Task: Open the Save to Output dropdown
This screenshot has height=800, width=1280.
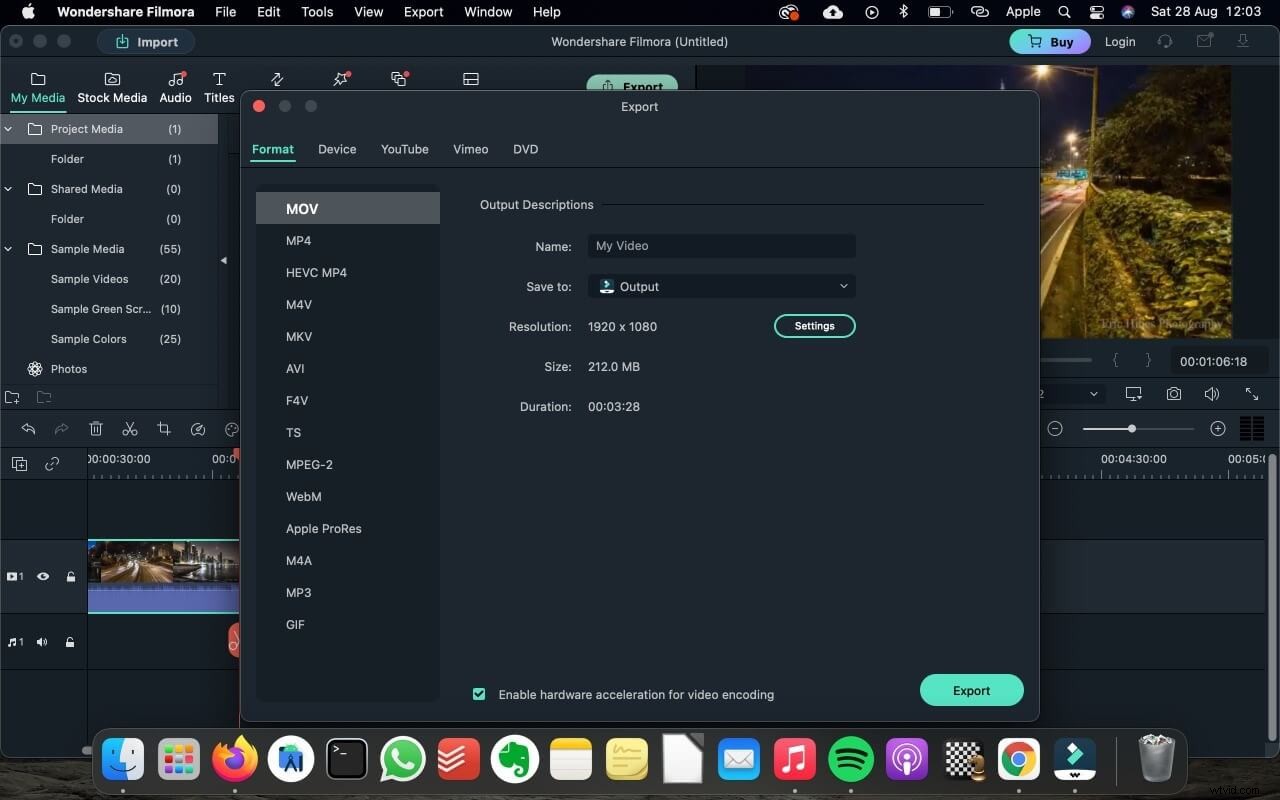Action: (x=722, y=286)
